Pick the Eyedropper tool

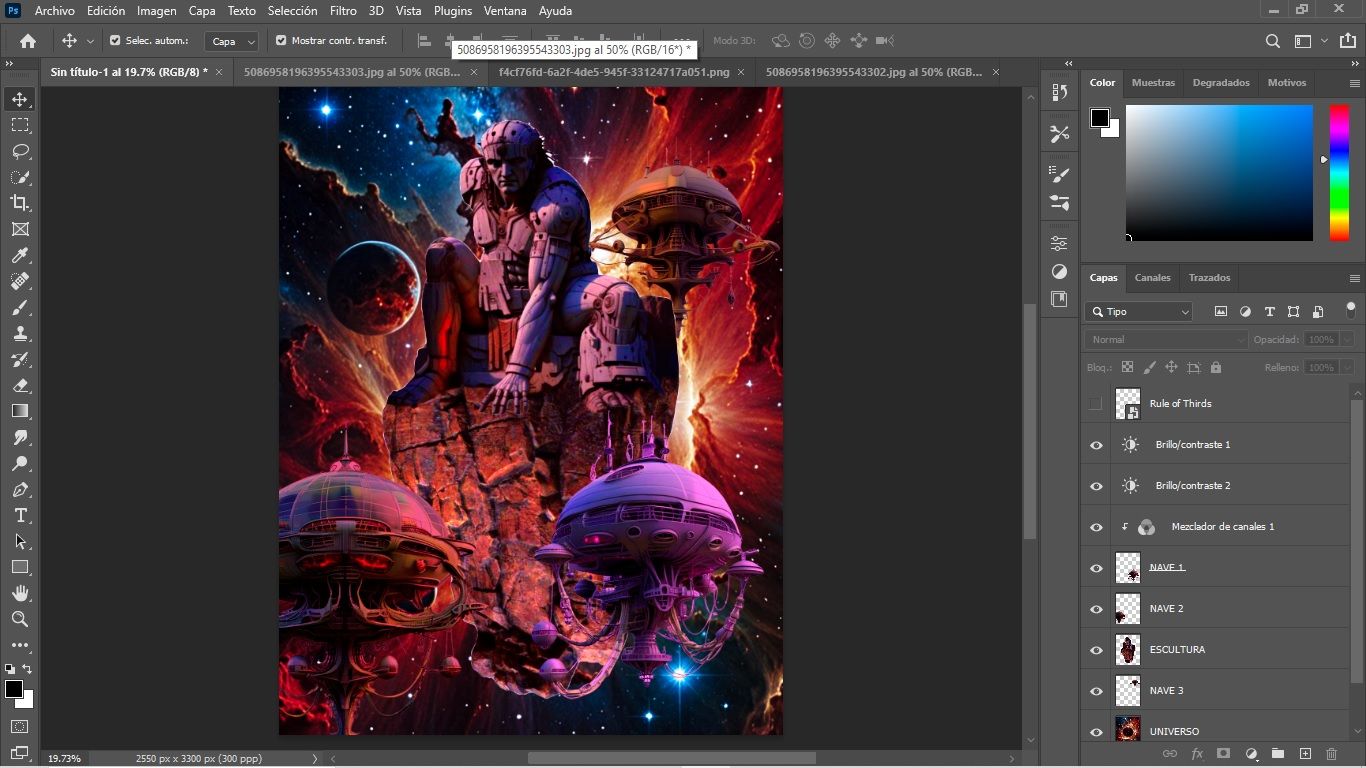(x=19, y=255)
